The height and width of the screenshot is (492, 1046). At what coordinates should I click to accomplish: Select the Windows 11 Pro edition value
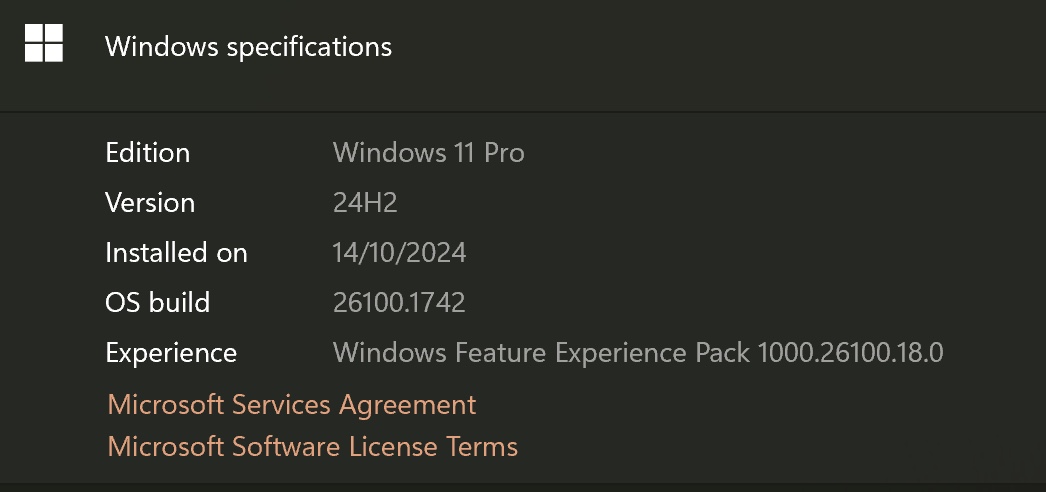428,153
